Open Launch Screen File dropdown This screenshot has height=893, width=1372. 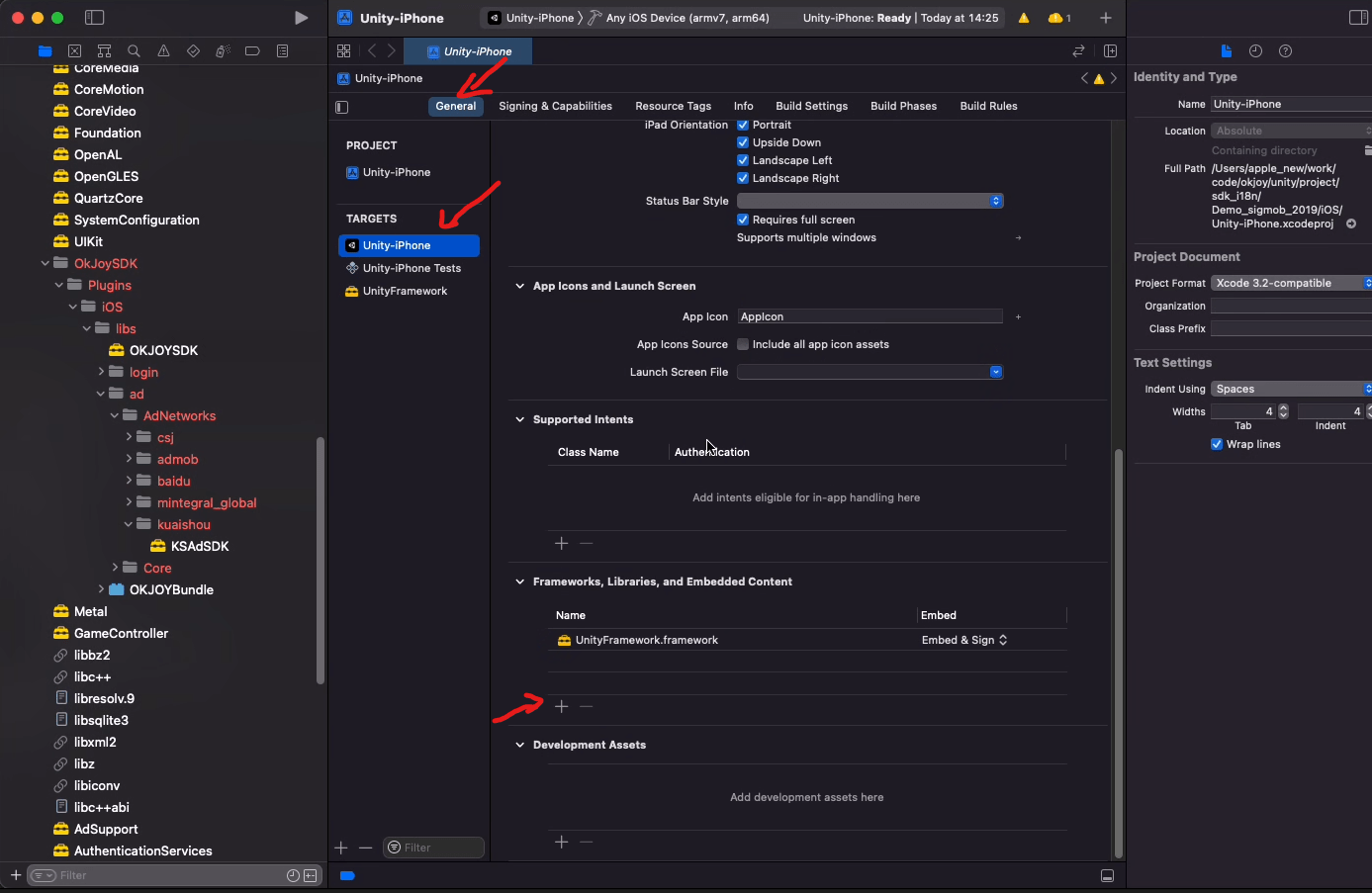870,372
